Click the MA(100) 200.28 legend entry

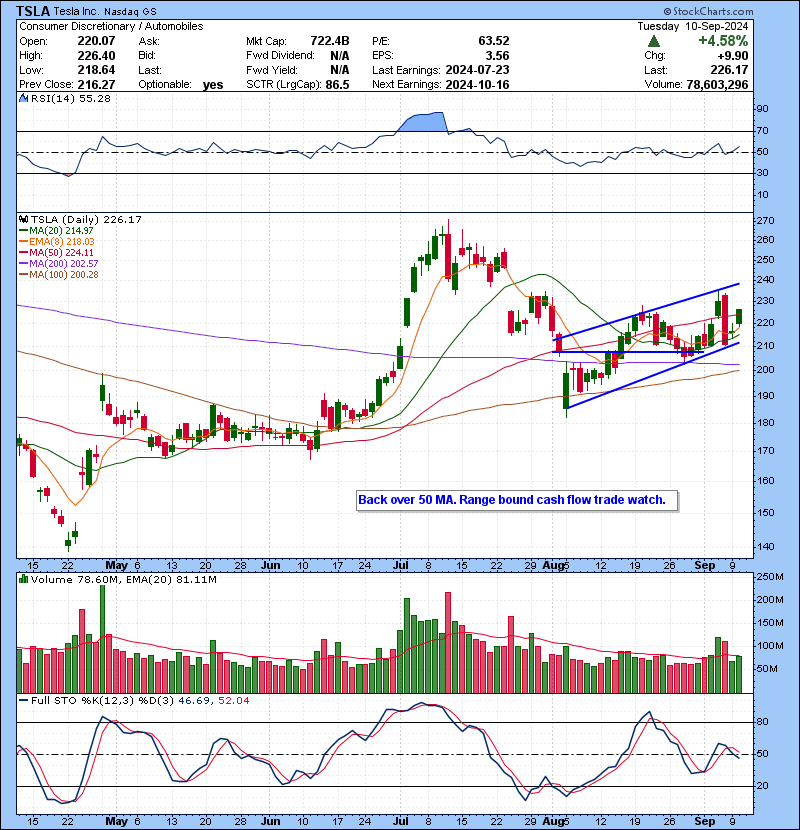point(59,274)
